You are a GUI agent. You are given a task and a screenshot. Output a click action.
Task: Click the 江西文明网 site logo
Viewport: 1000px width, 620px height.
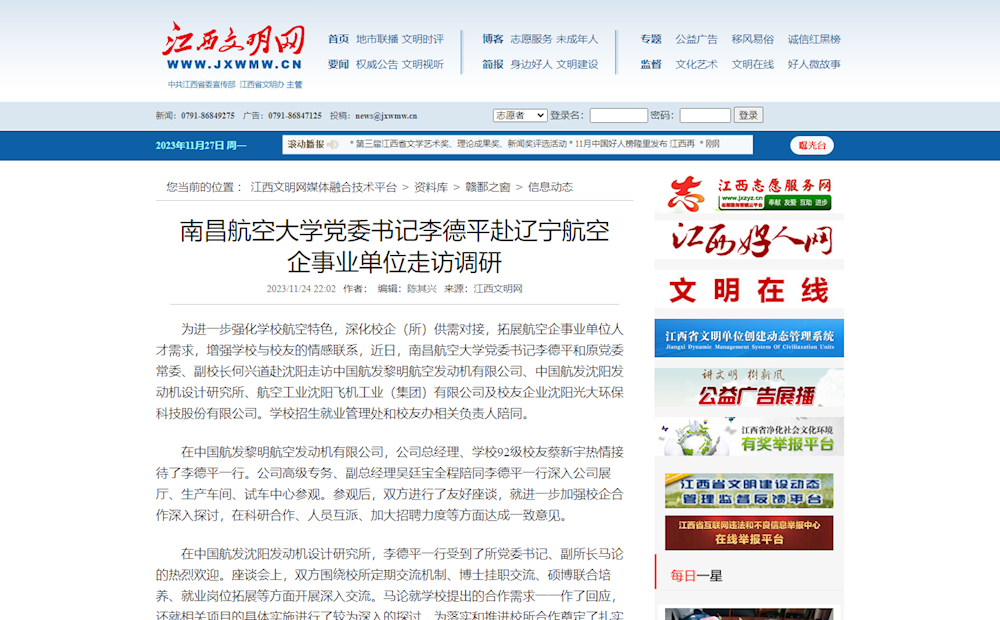click(x=234, y=47)
